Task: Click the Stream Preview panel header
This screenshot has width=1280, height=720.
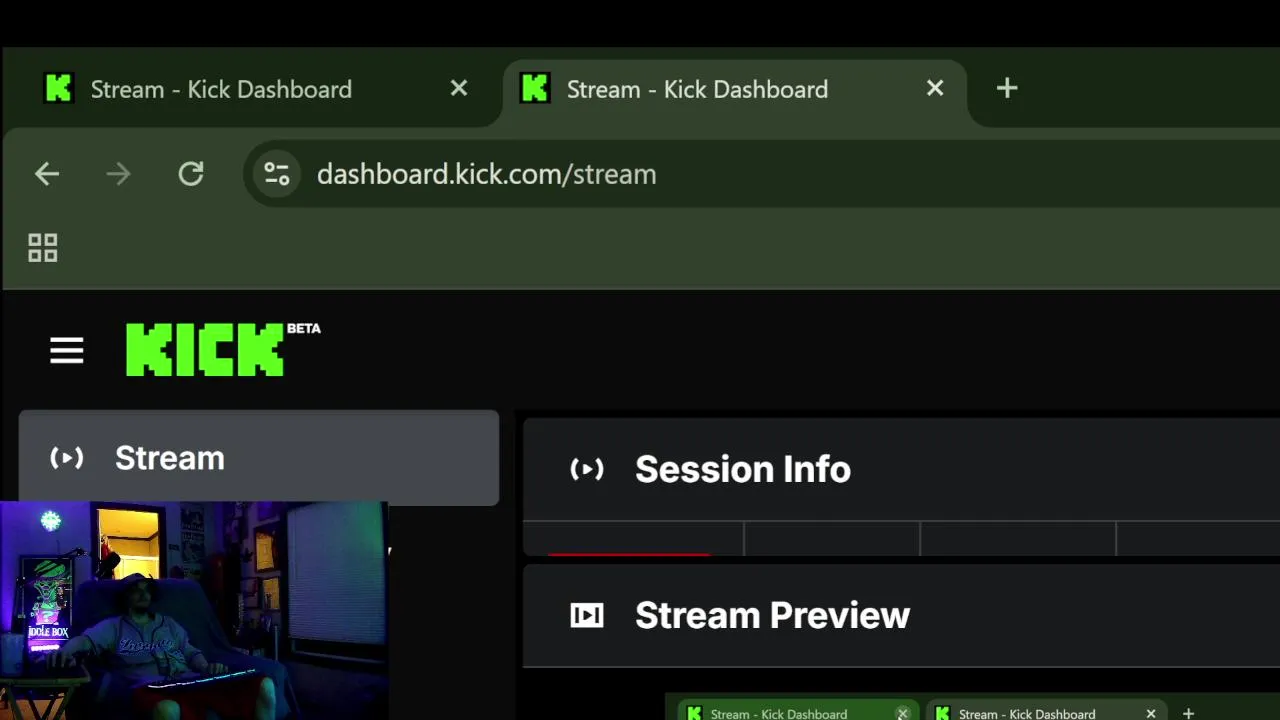Action: 901,615
